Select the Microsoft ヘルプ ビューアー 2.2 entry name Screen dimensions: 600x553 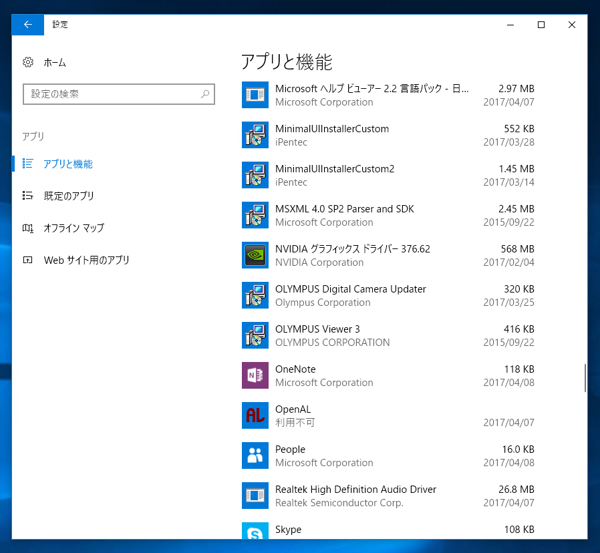[x=372, y=89]
